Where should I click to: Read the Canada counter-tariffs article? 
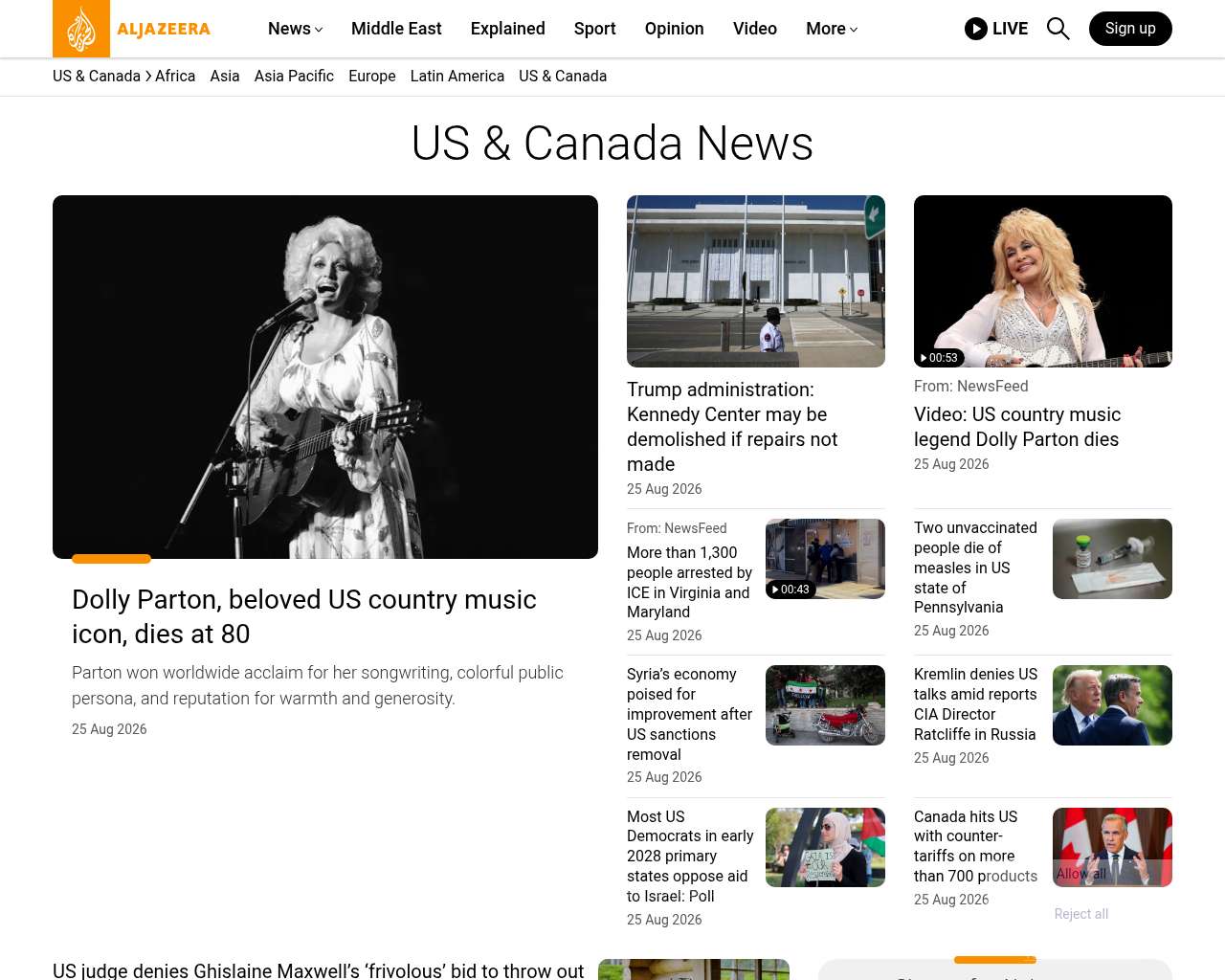[x=975, y=846]
